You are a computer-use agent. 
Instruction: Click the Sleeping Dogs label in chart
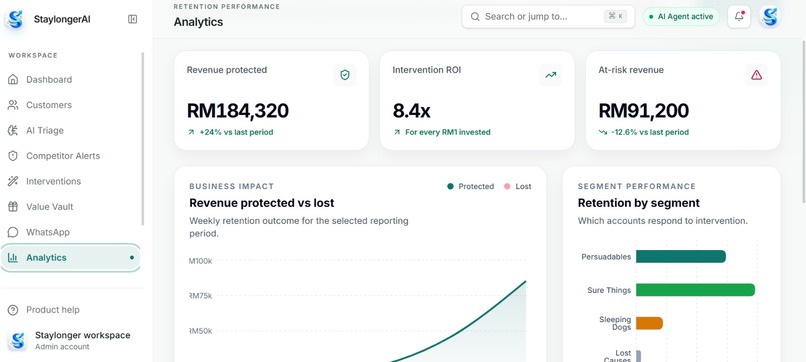[x=615, y=323]
